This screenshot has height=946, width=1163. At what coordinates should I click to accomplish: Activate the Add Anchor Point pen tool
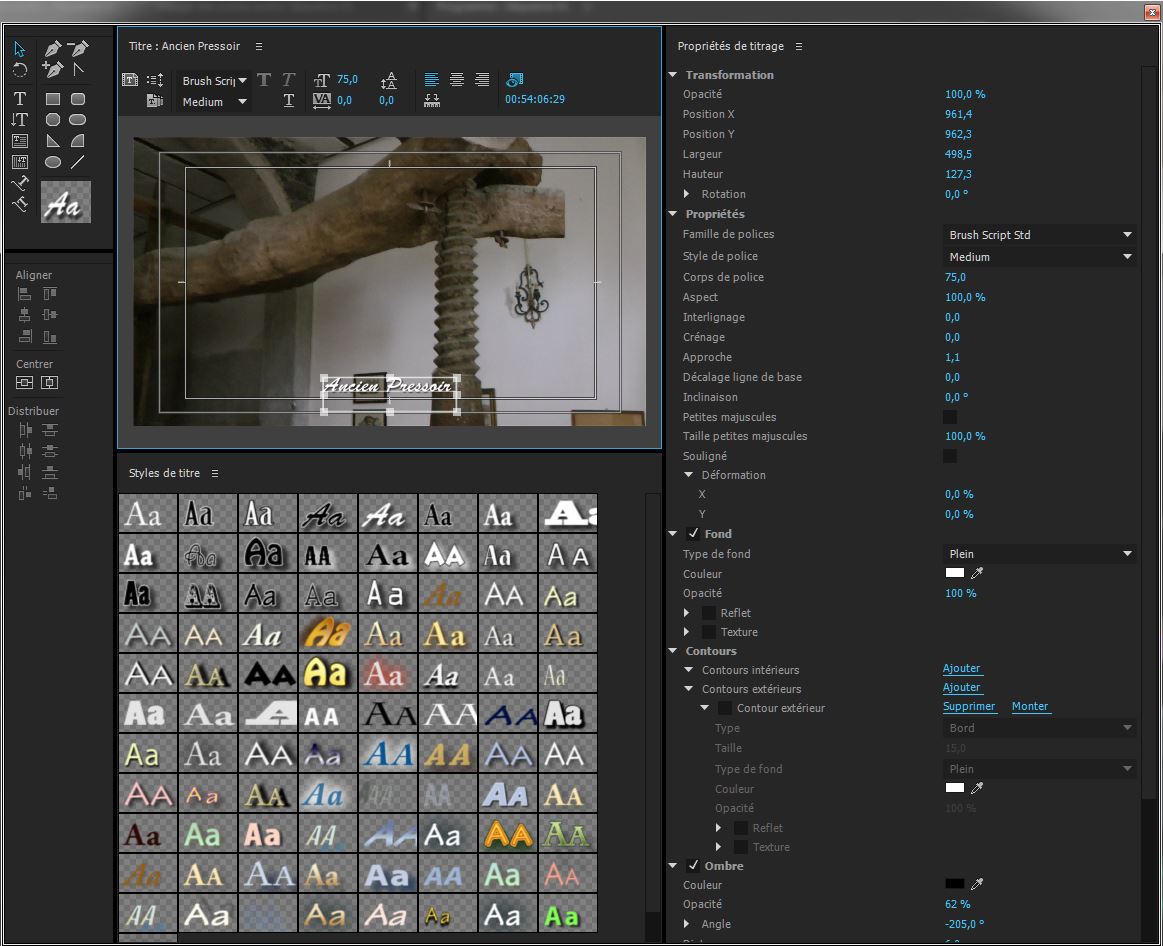53,70
